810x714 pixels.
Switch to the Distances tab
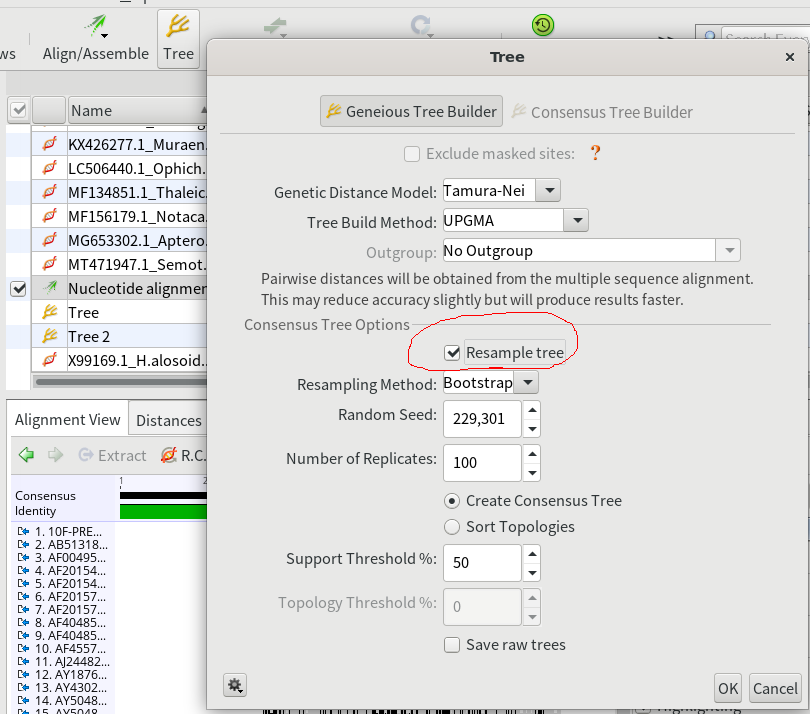(168, 420)
